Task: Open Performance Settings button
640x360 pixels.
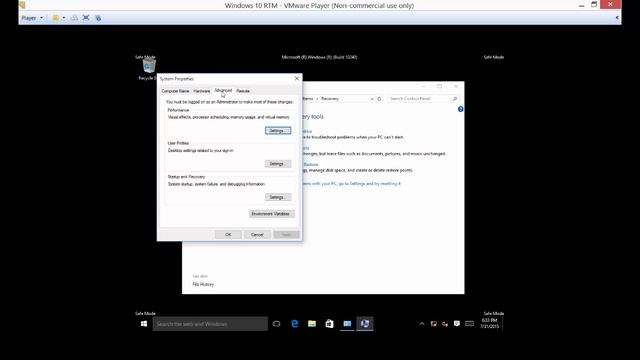Action: (278, 131)
